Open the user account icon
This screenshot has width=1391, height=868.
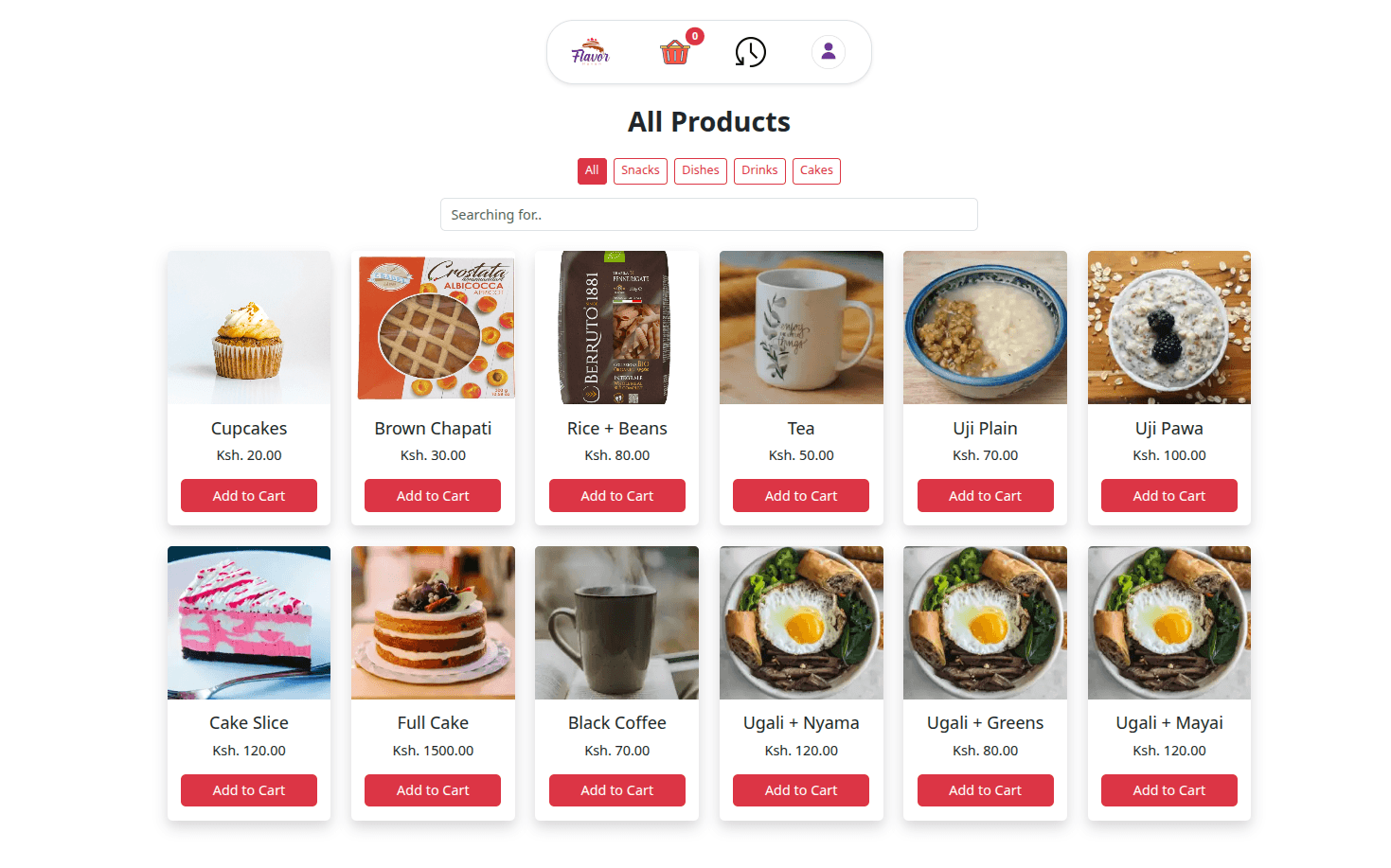829,52
